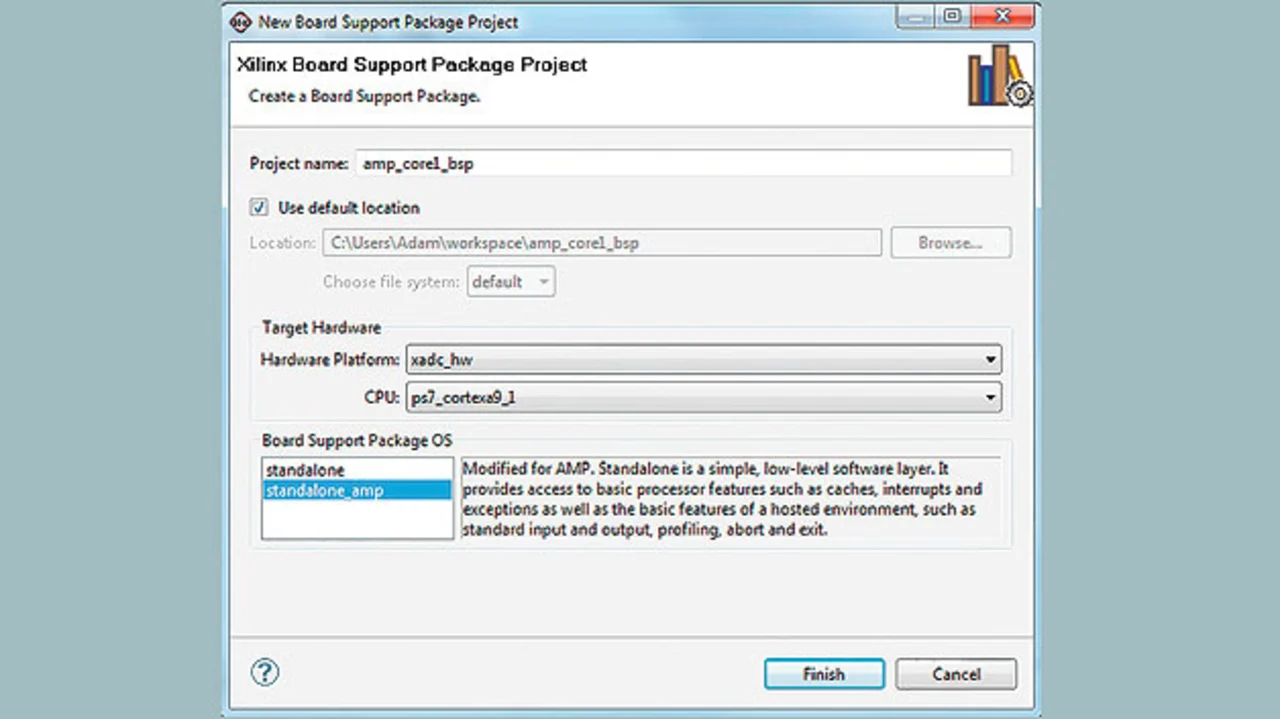The height and width of the screenshot is (719, 1280).
Task: Click the Target Hardware group label
Action: pyautogui.click(x=321, y=328)
